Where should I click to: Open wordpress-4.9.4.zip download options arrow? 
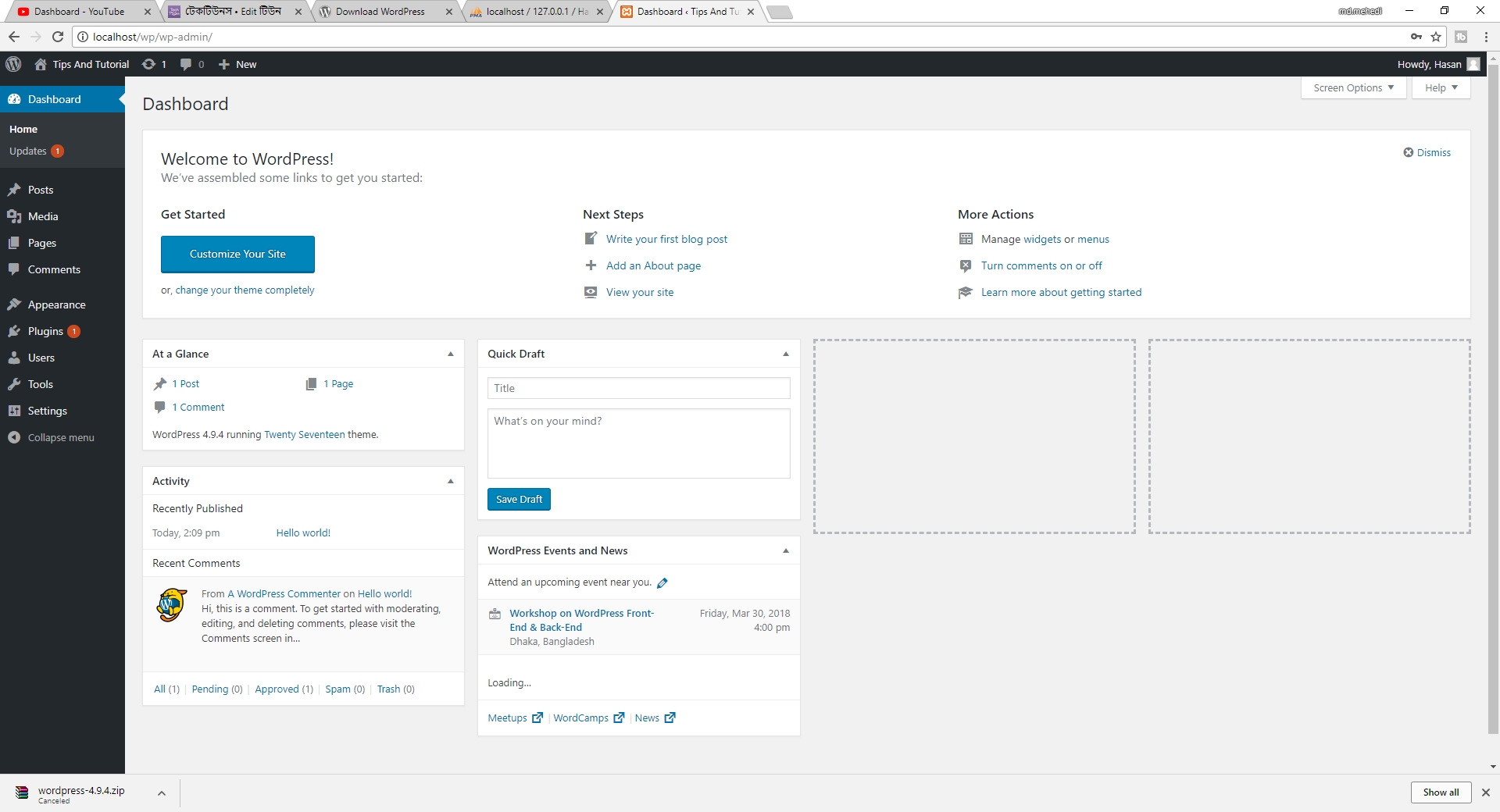162,793
